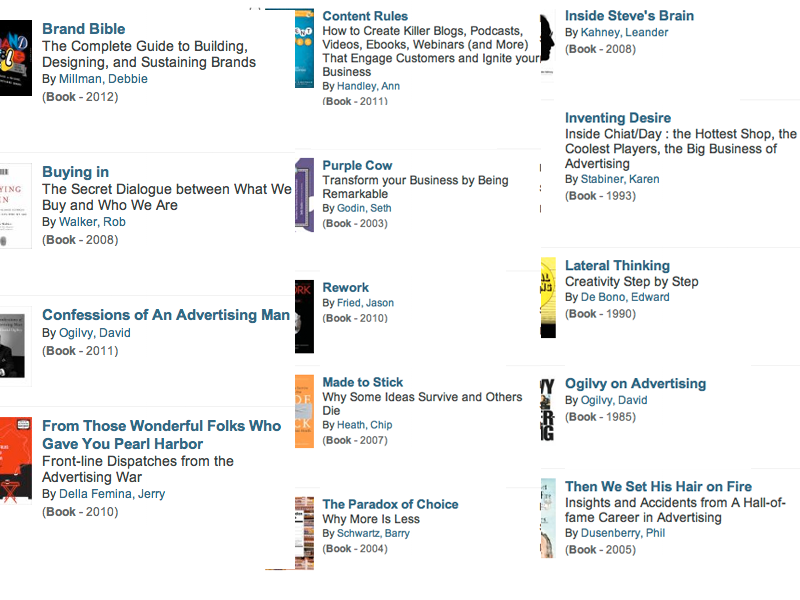
Task: Click the Ogilvy on Advertising cover
Action: [547, 410]
